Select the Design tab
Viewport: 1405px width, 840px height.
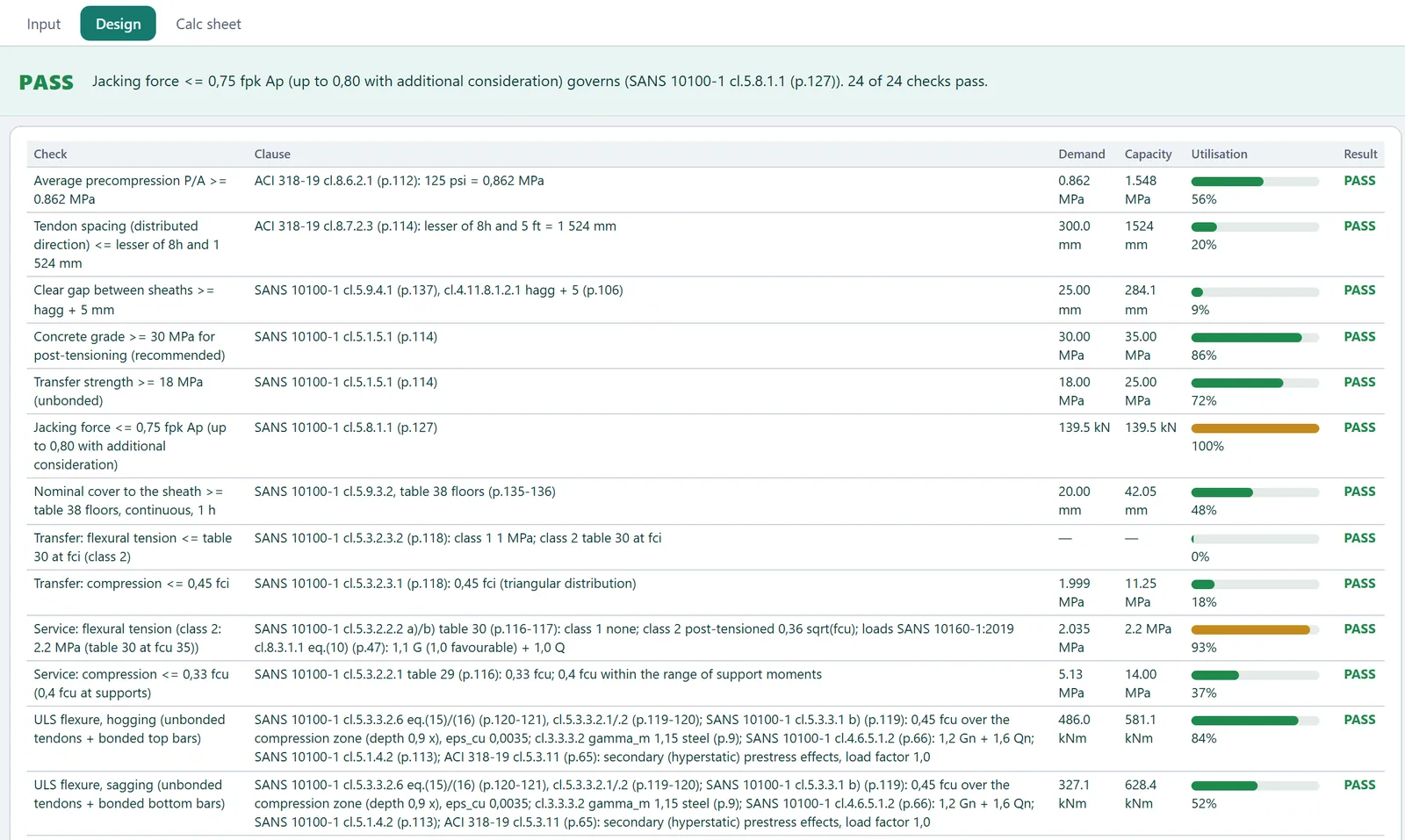pos(118,24)
